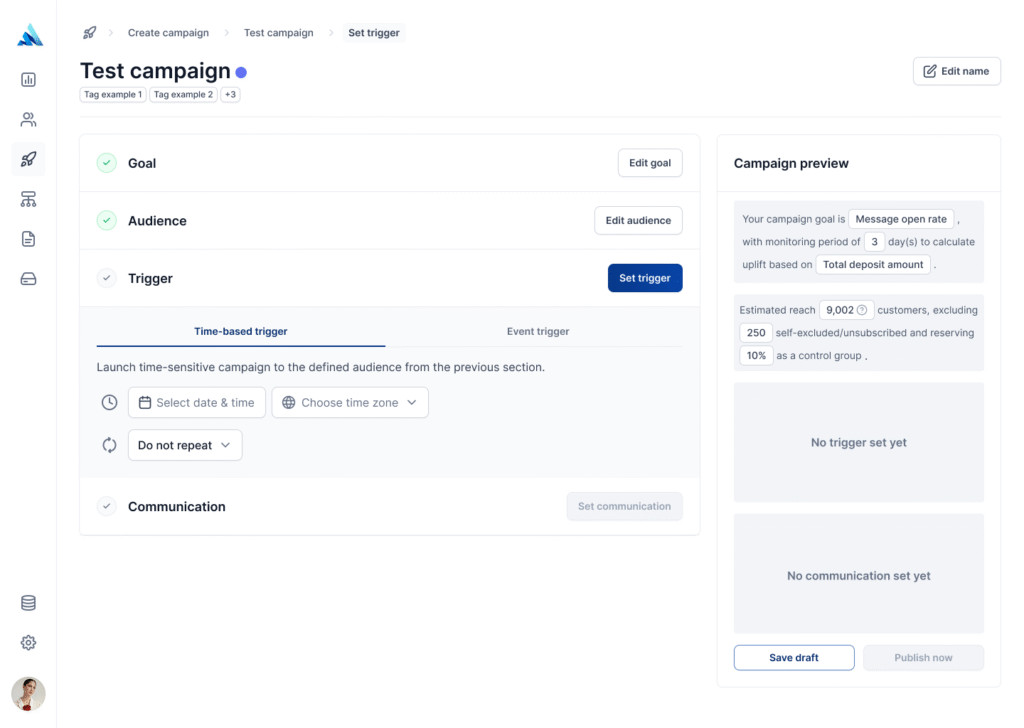Viewport: 1024px width, 728px height.
Task: Expand the +3 hidden tags chip
Action: (x=230, y=95)
